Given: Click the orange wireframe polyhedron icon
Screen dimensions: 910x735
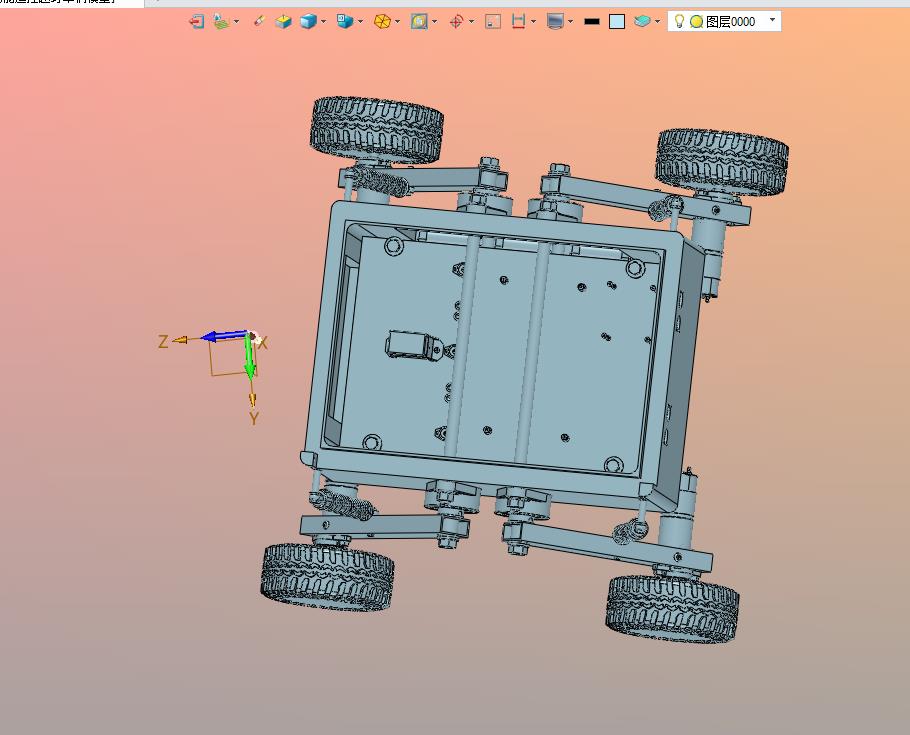Looking at the screenshot, I should [x=382, y=22].
